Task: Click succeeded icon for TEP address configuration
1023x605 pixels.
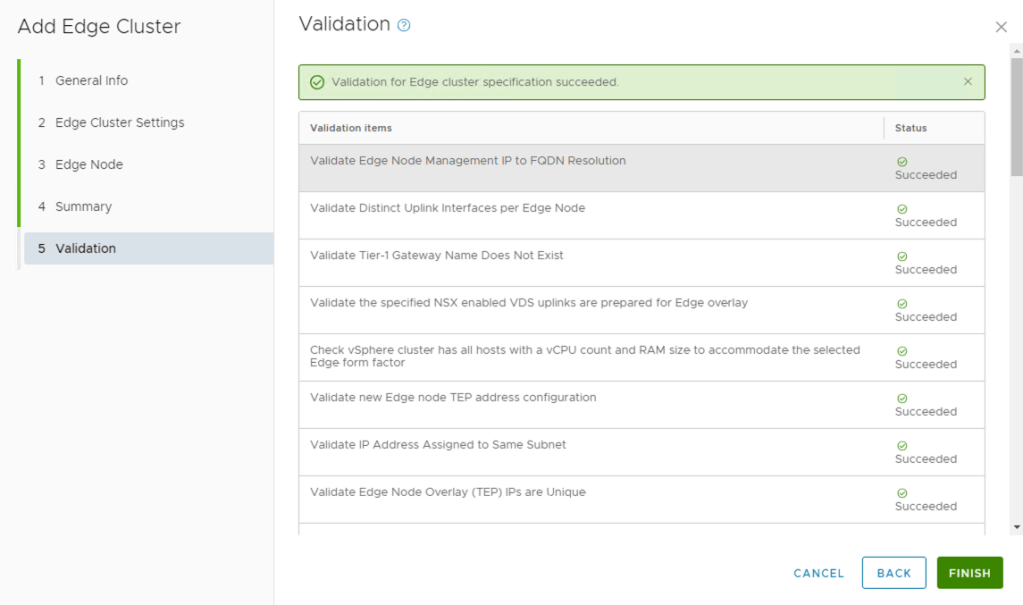Action: pos(902,398)
